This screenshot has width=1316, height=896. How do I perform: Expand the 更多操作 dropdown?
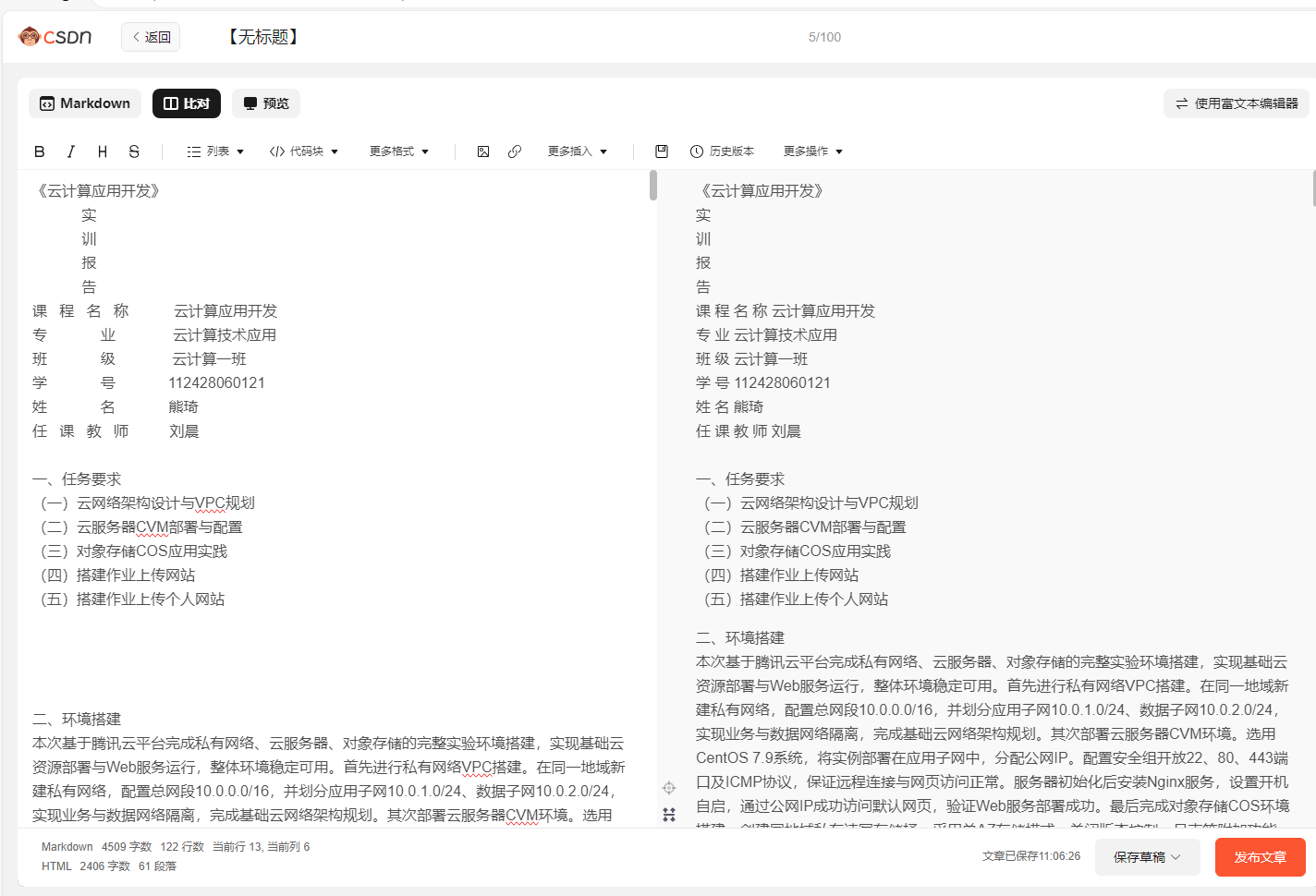pyautogui.click(x=813, y=151)
